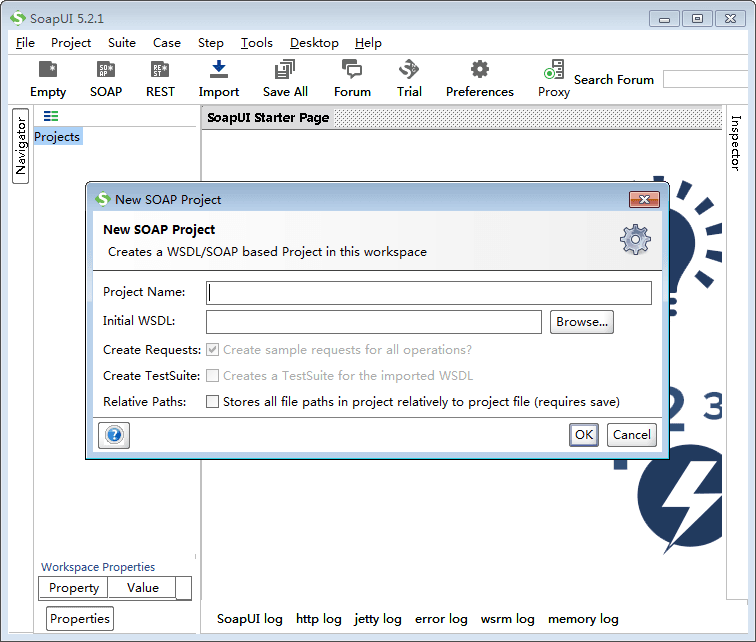Click the Import toolbar icon

pos(219,70)
